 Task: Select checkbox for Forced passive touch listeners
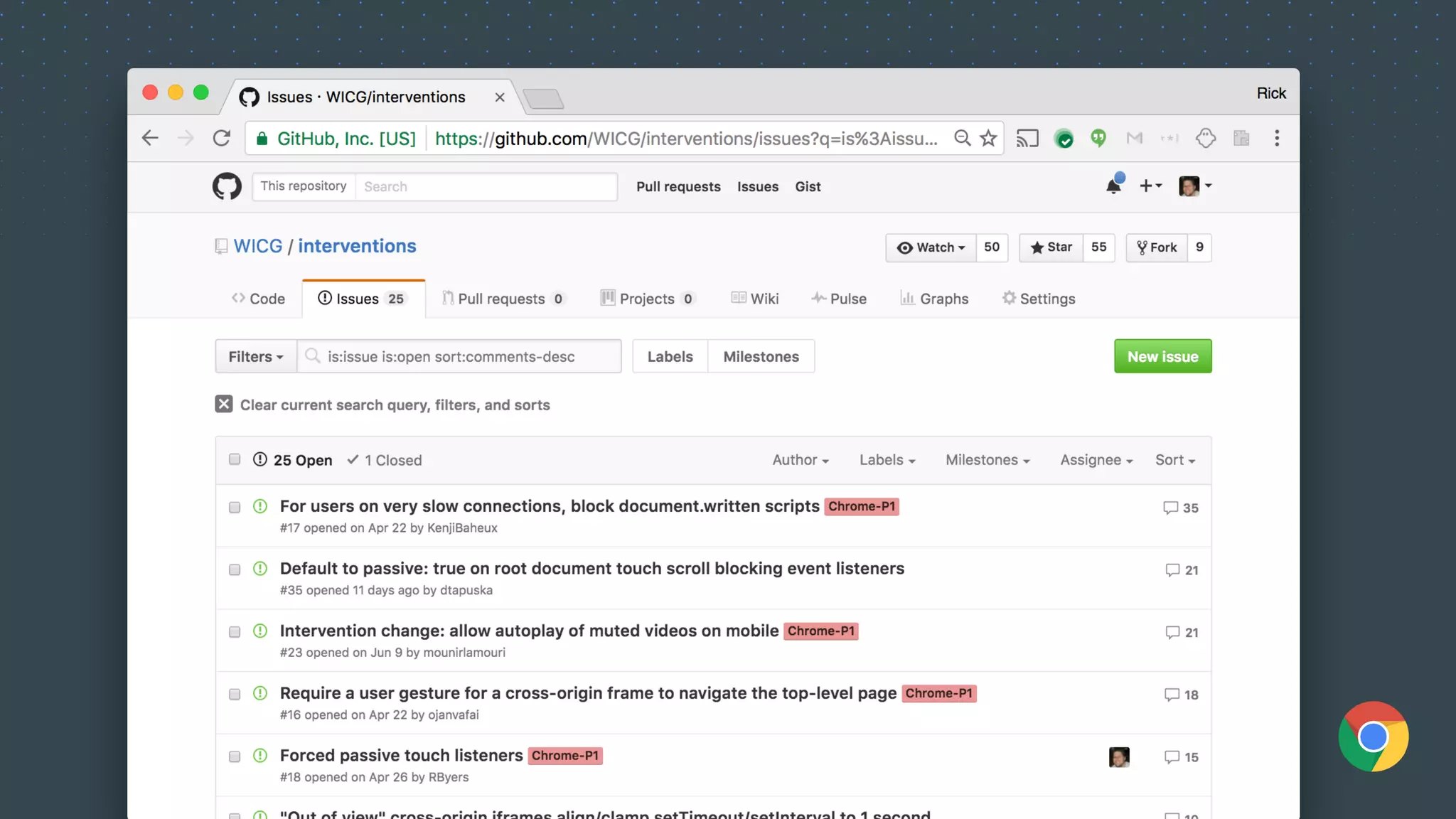point(235,756)
